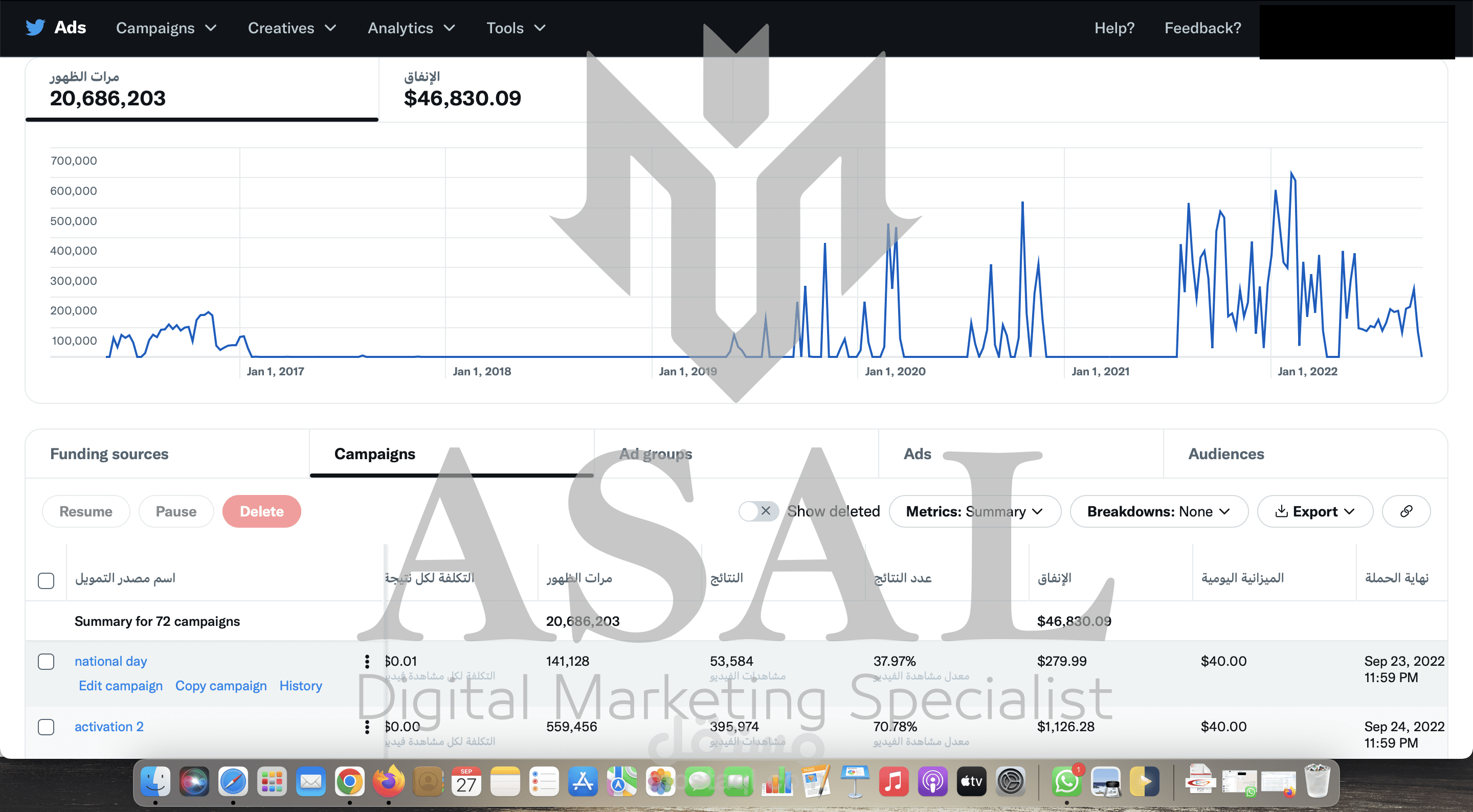The image size is (1473, 812).
Task: Open three-dot menu for national day campaign
Action: (367, 662)
